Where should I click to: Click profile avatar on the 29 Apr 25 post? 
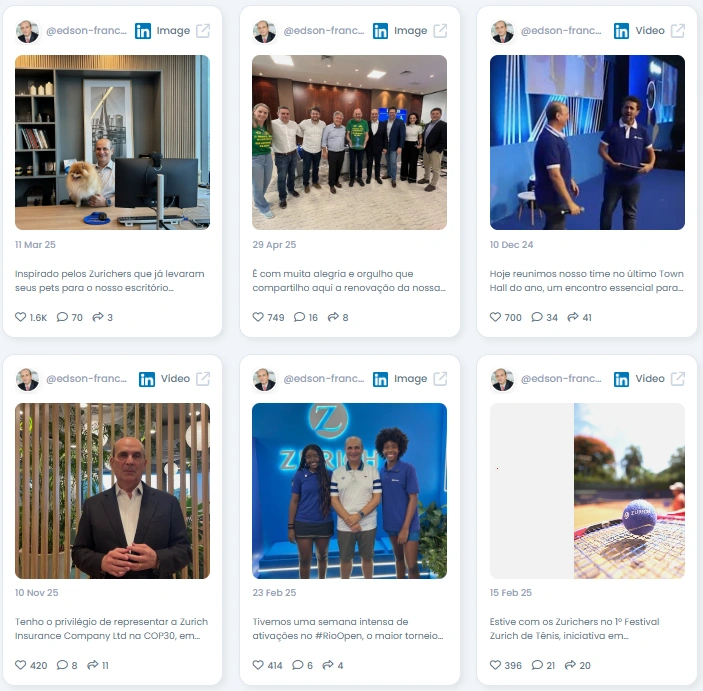(x=265, y=31)
